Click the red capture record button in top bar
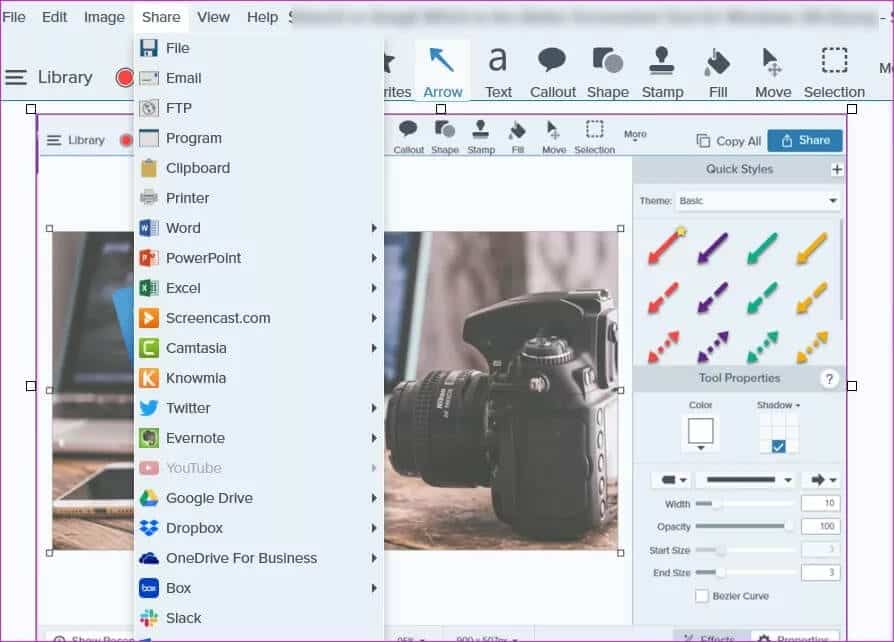 pos(124,77)
